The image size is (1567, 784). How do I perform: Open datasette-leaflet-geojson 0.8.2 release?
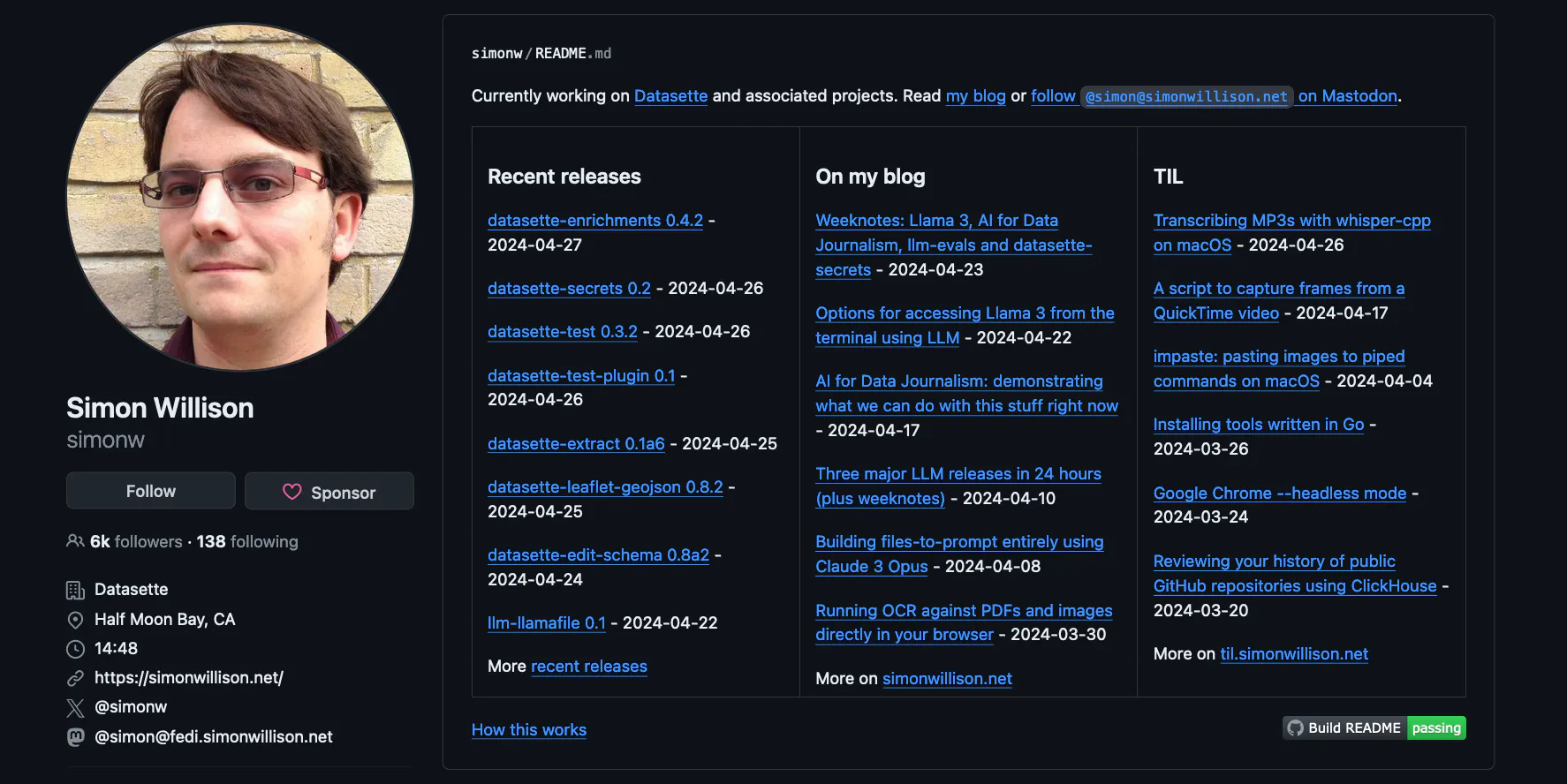[x=605, y=487]
